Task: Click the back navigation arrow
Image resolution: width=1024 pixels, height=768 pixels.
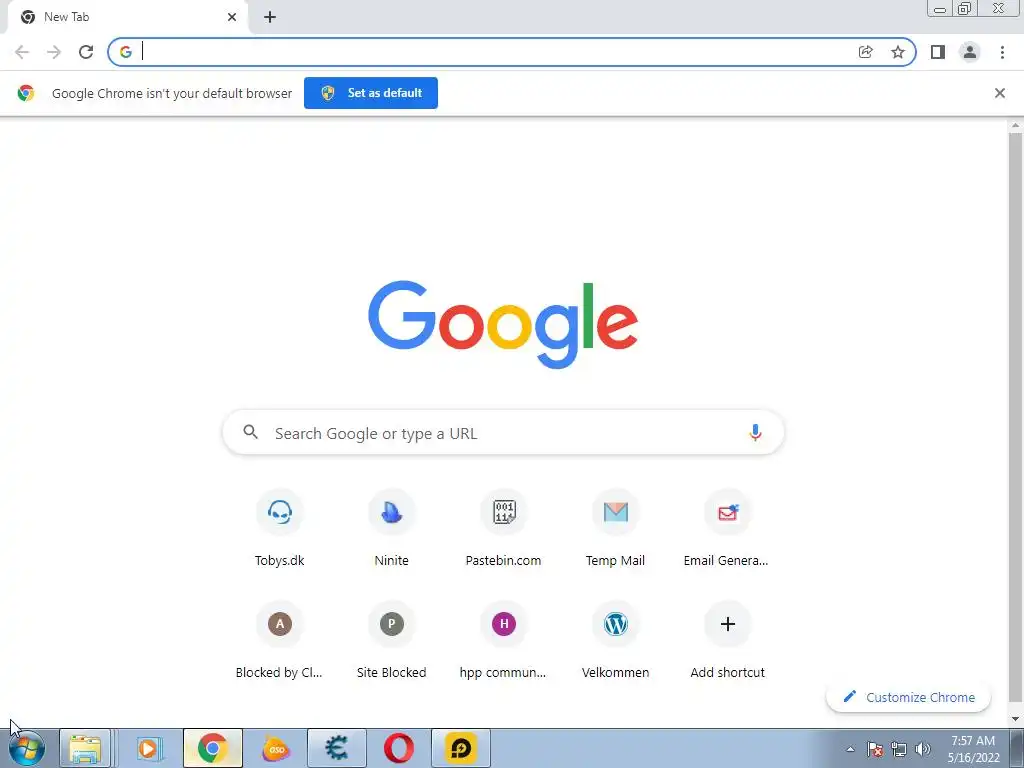Action: [x=22, y=52]
